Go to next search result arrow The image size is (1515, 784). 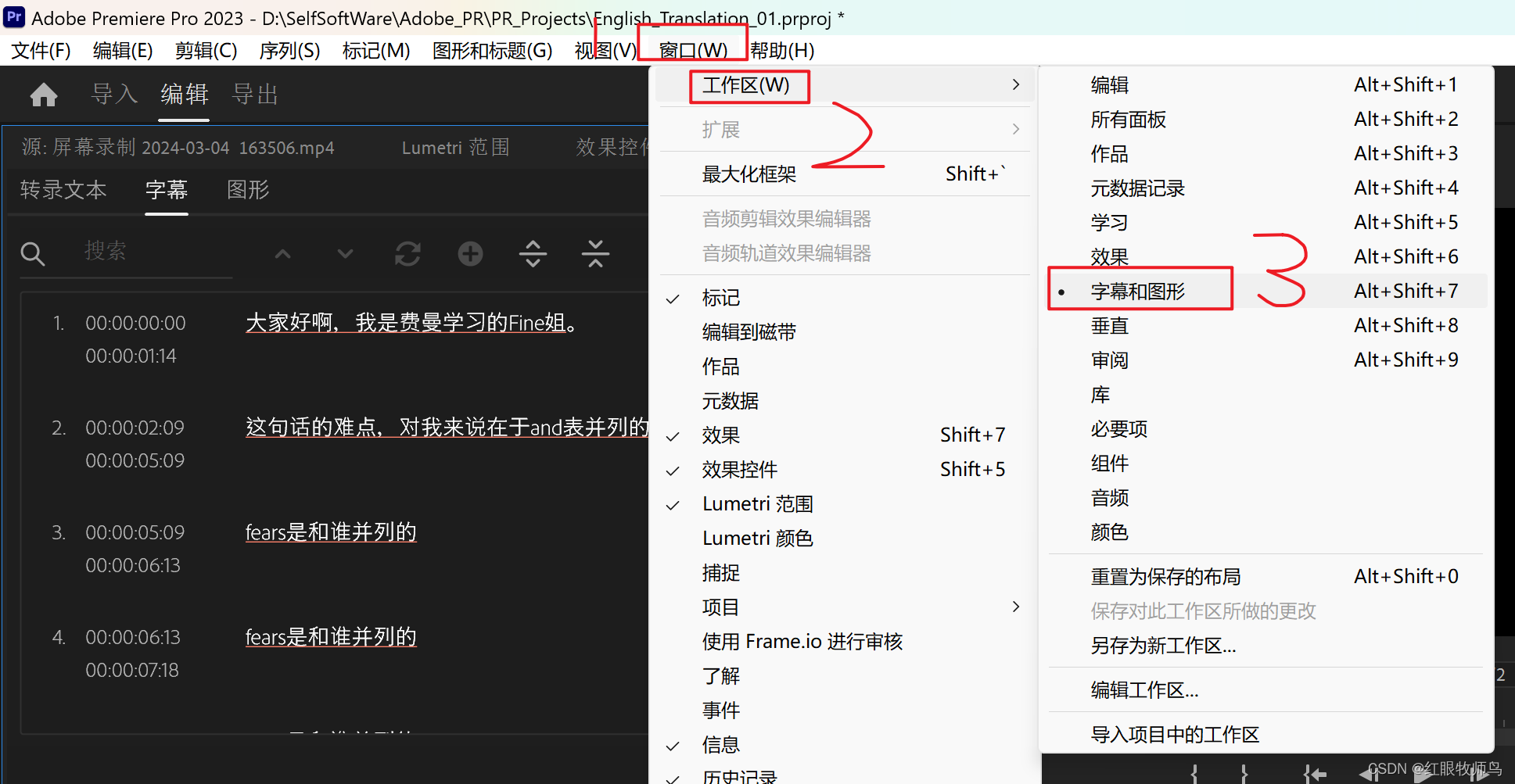coord(345,254)
